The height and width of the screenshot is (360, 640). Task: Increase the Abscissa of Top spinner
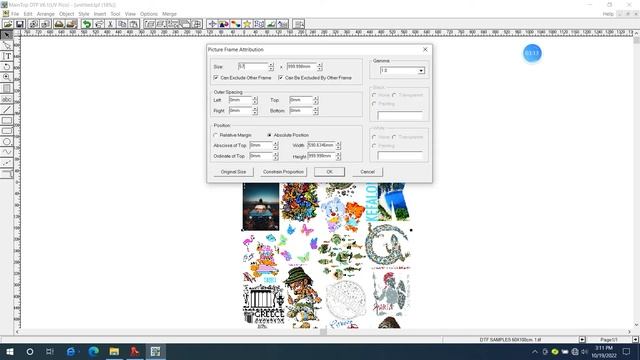pyautogui.click(x=276, y=143)
